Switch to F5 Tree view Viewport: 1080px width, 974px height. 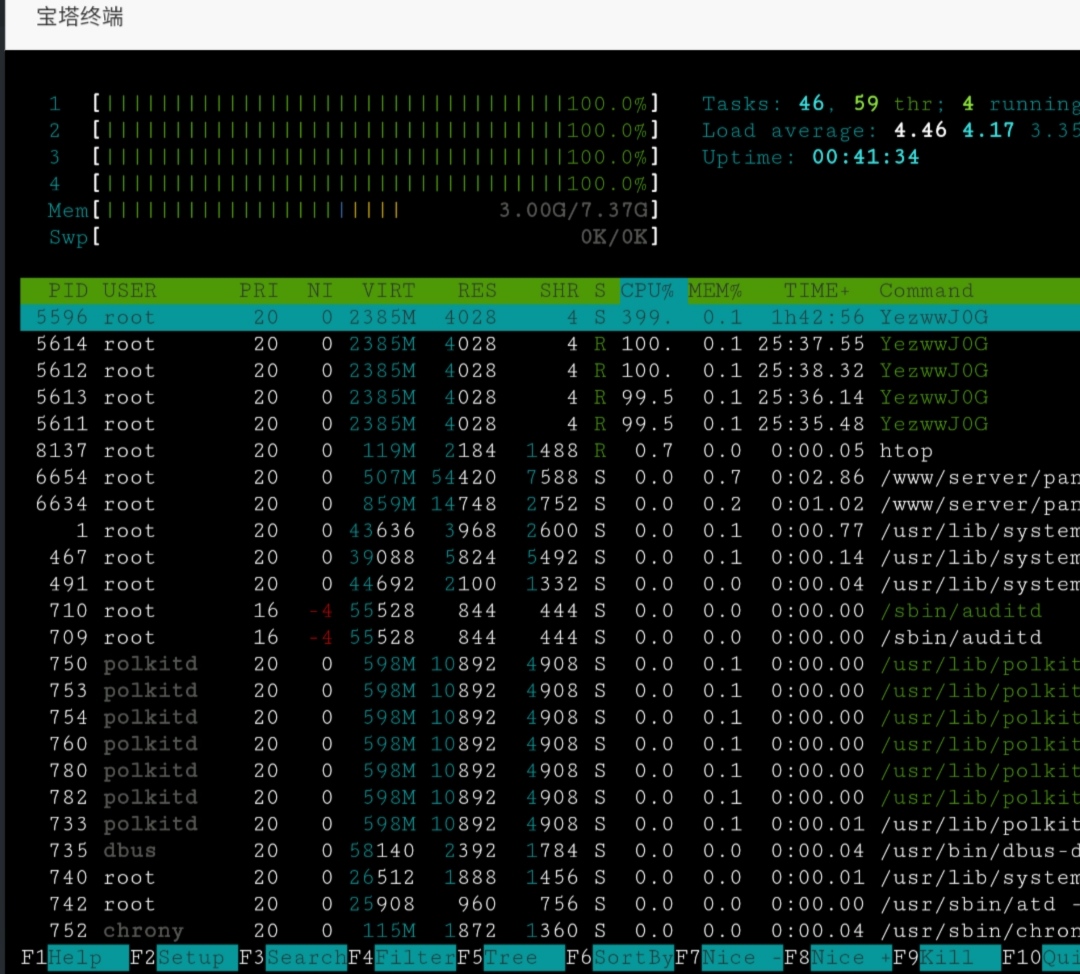pyautogui.click(x=510, y=957)
